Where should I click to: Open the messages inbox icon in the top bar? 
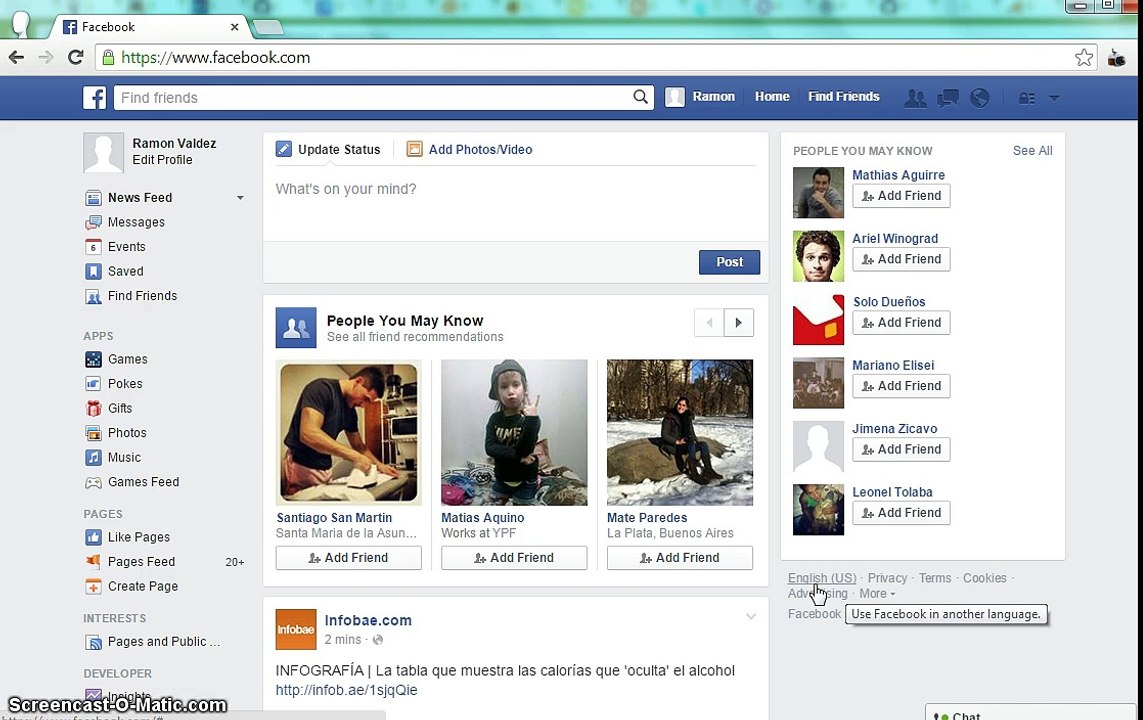pyautogui.click(x=948, y=98)
